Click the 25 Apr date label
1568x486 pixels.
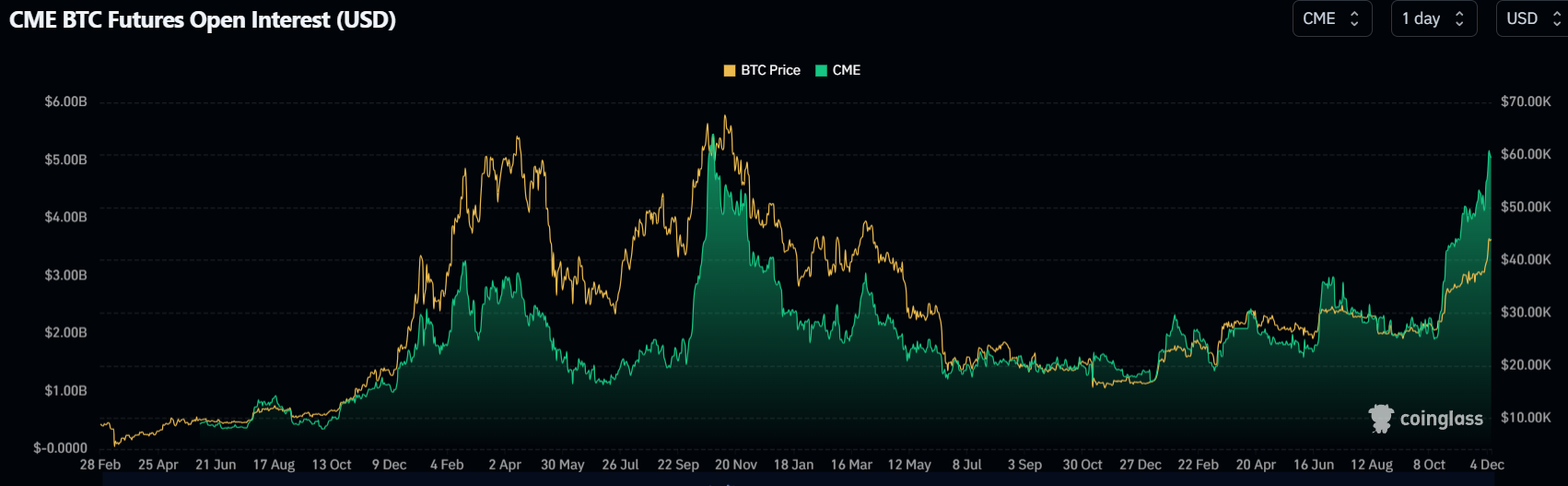tap(158, 465)
